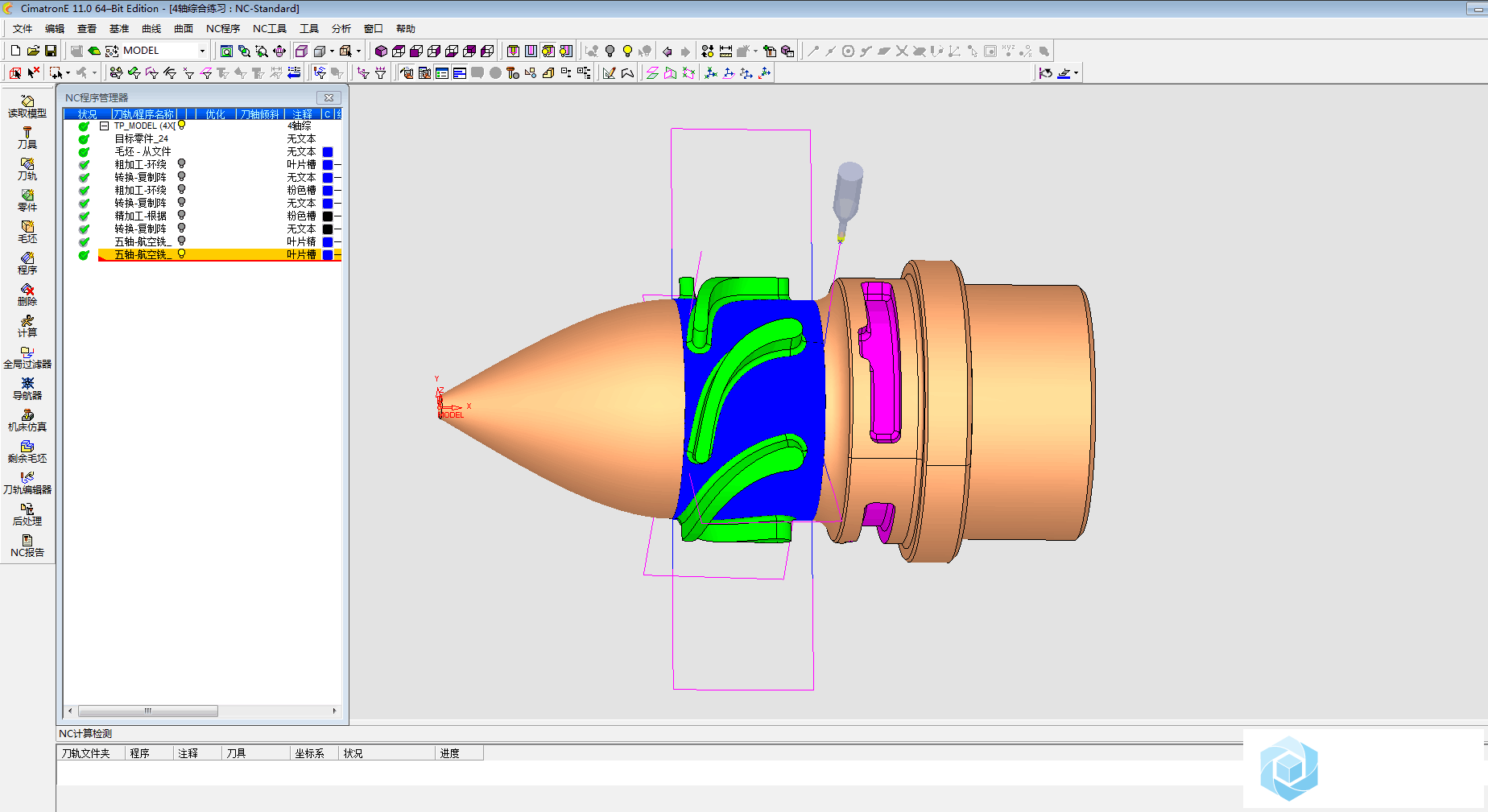1488x812 pixels.
Task: Open 读取模型 in the left sidebar
Action: click(x=27, y=106)
